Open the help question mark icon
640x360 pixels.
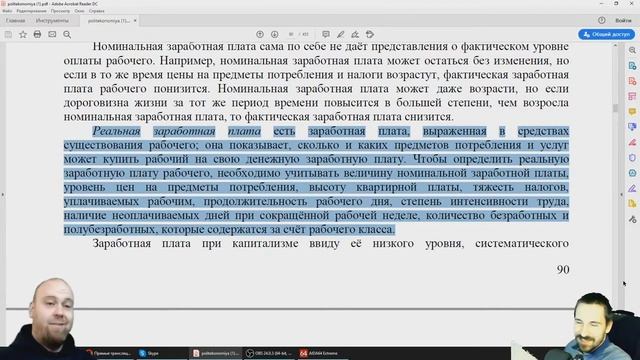[602, 20]
